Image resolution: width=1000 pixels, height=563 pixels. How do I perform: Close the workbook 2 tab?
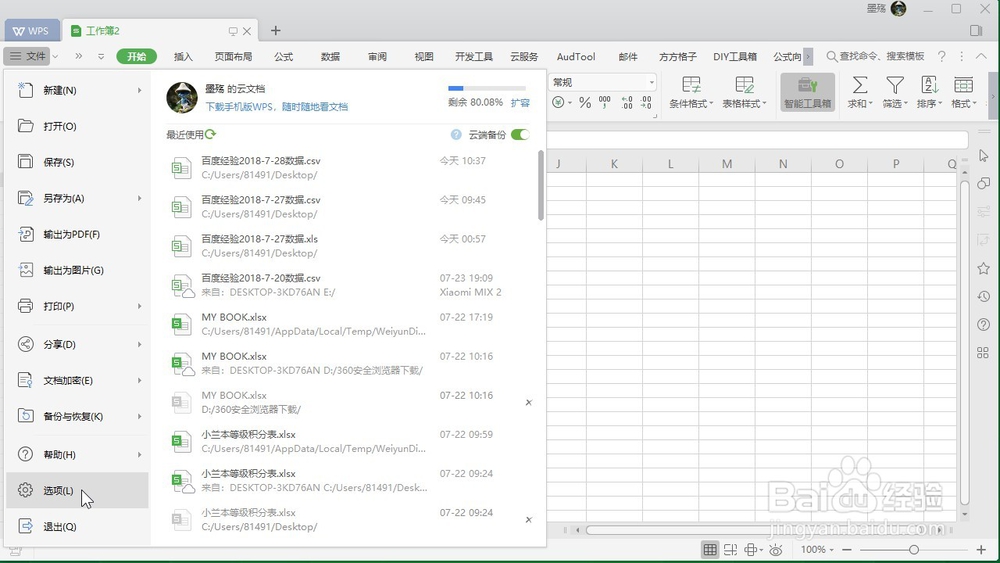coord(247,31)
